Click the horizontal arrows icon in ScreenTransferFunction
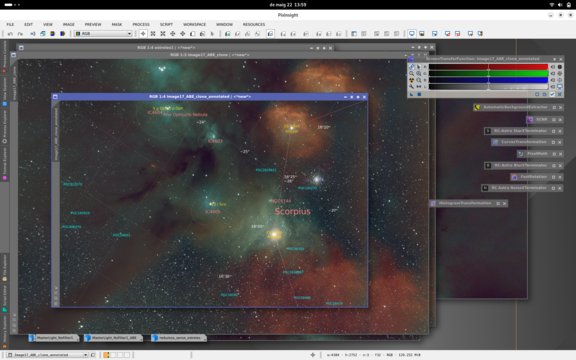The height and width of the screenshot is (360, 576). pos(418,87)
